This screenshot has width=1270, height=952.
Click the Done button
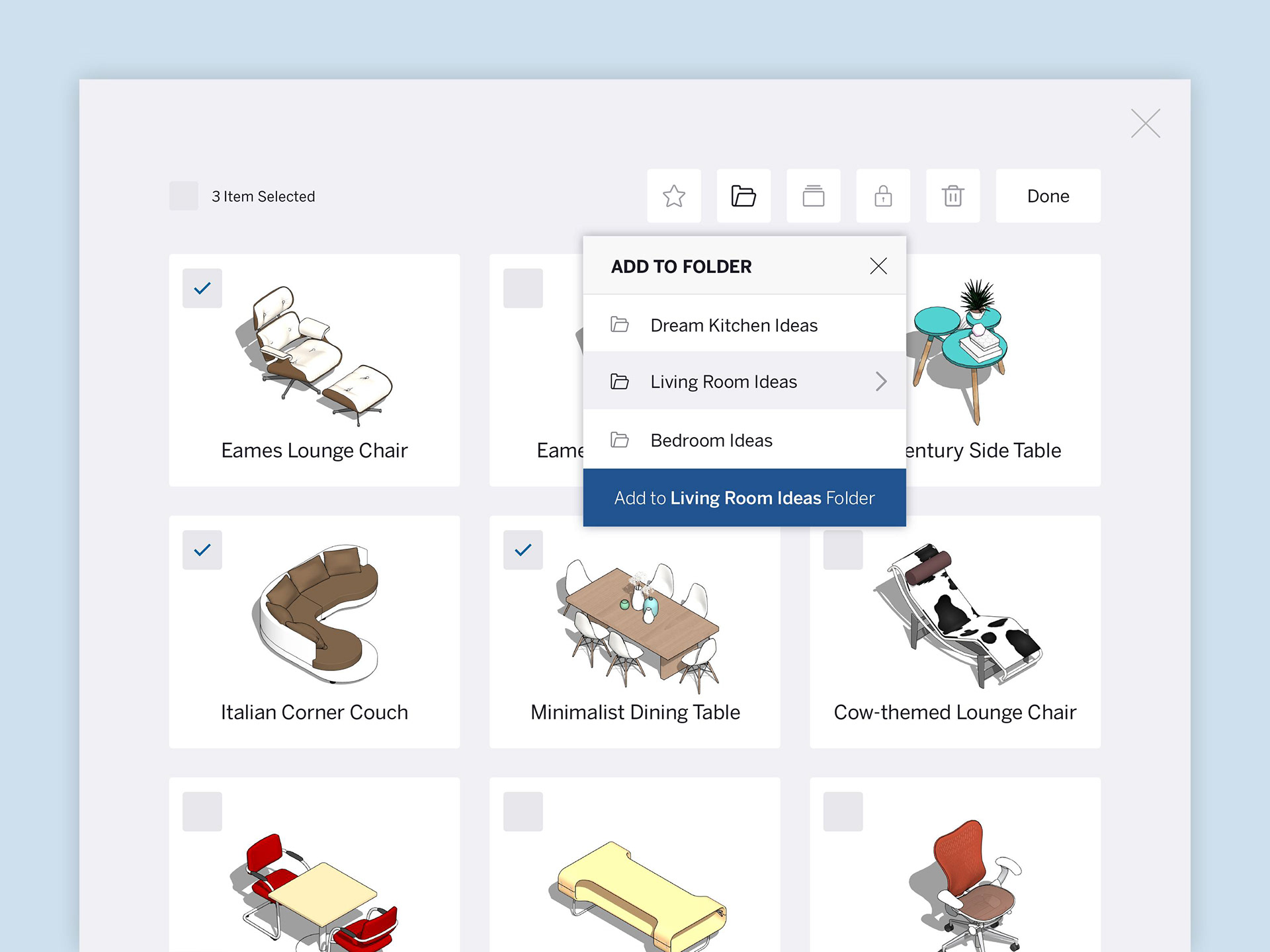click(x=1048, y=196)
